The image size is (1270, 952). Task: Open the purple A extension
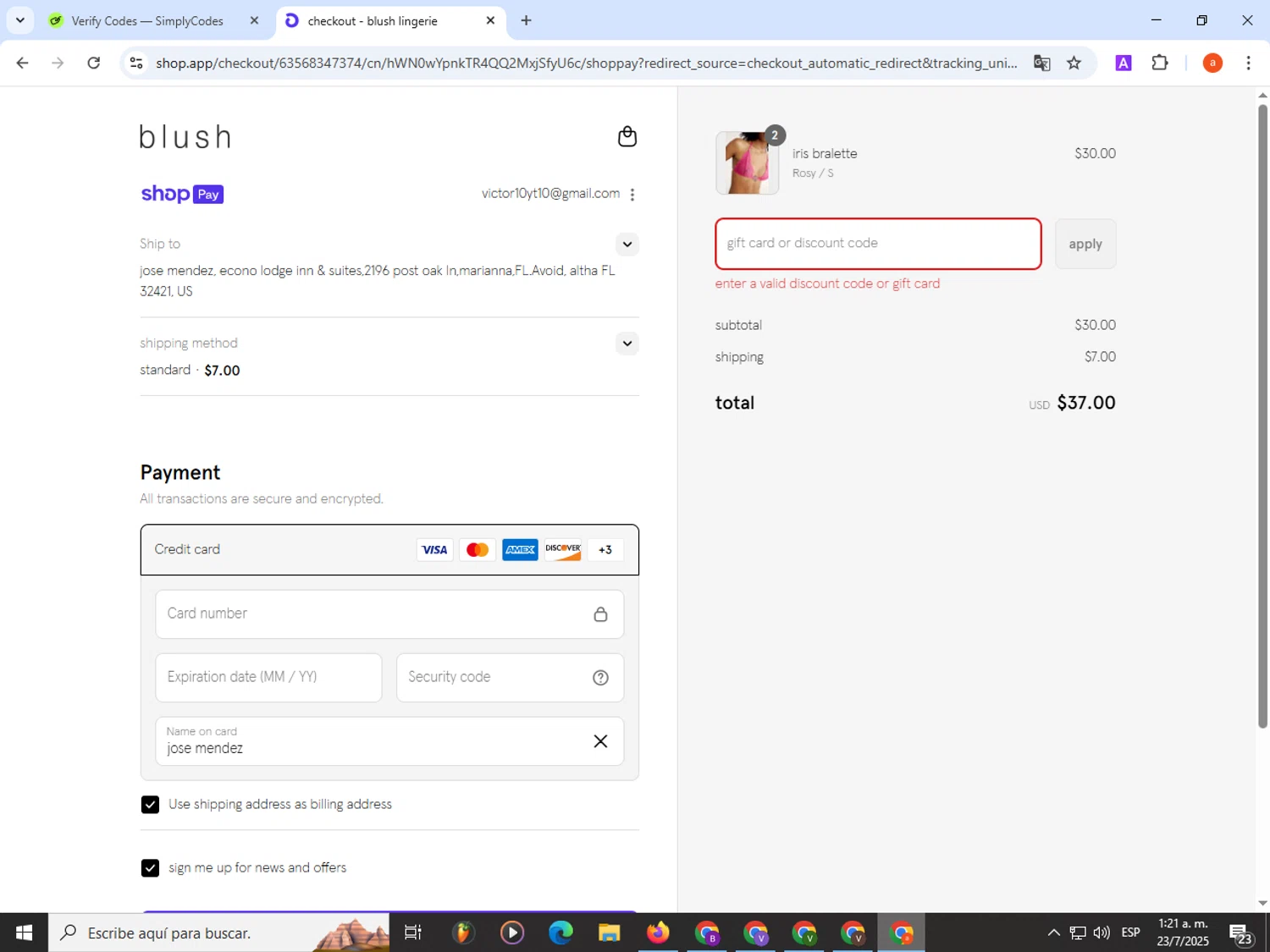point(1124,63)
